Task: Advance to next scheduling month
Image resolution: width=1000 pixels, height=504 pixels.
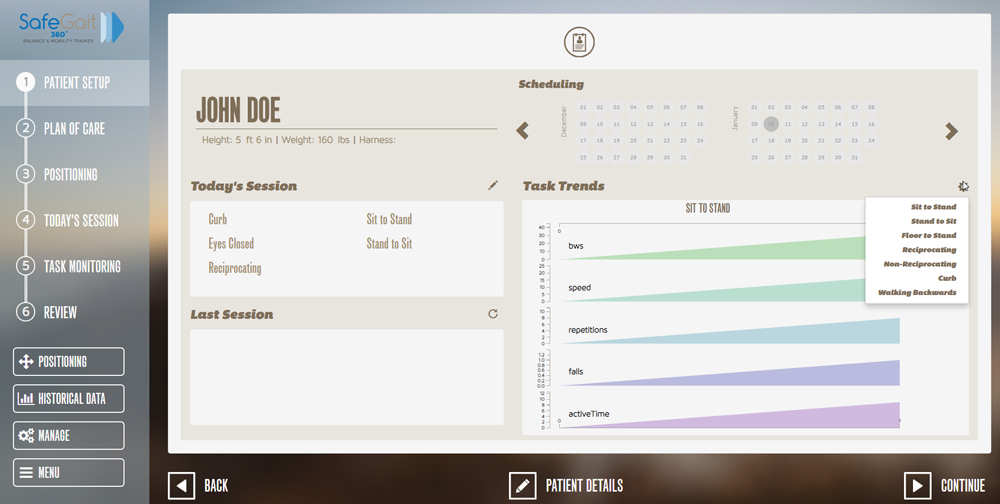Action: tap(951, 131)
